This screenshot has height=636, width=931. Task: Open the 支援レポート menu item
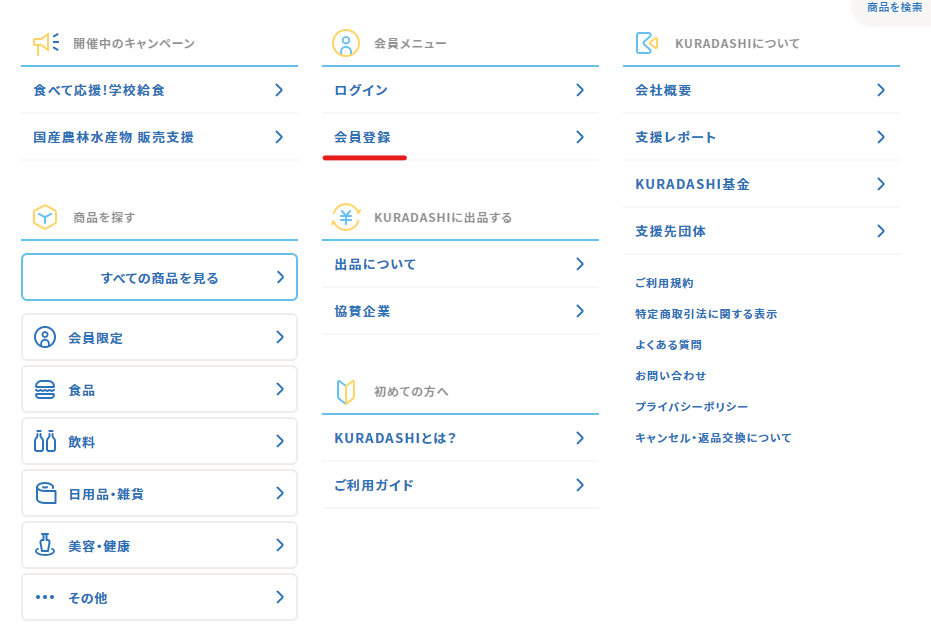pos(761,137)
